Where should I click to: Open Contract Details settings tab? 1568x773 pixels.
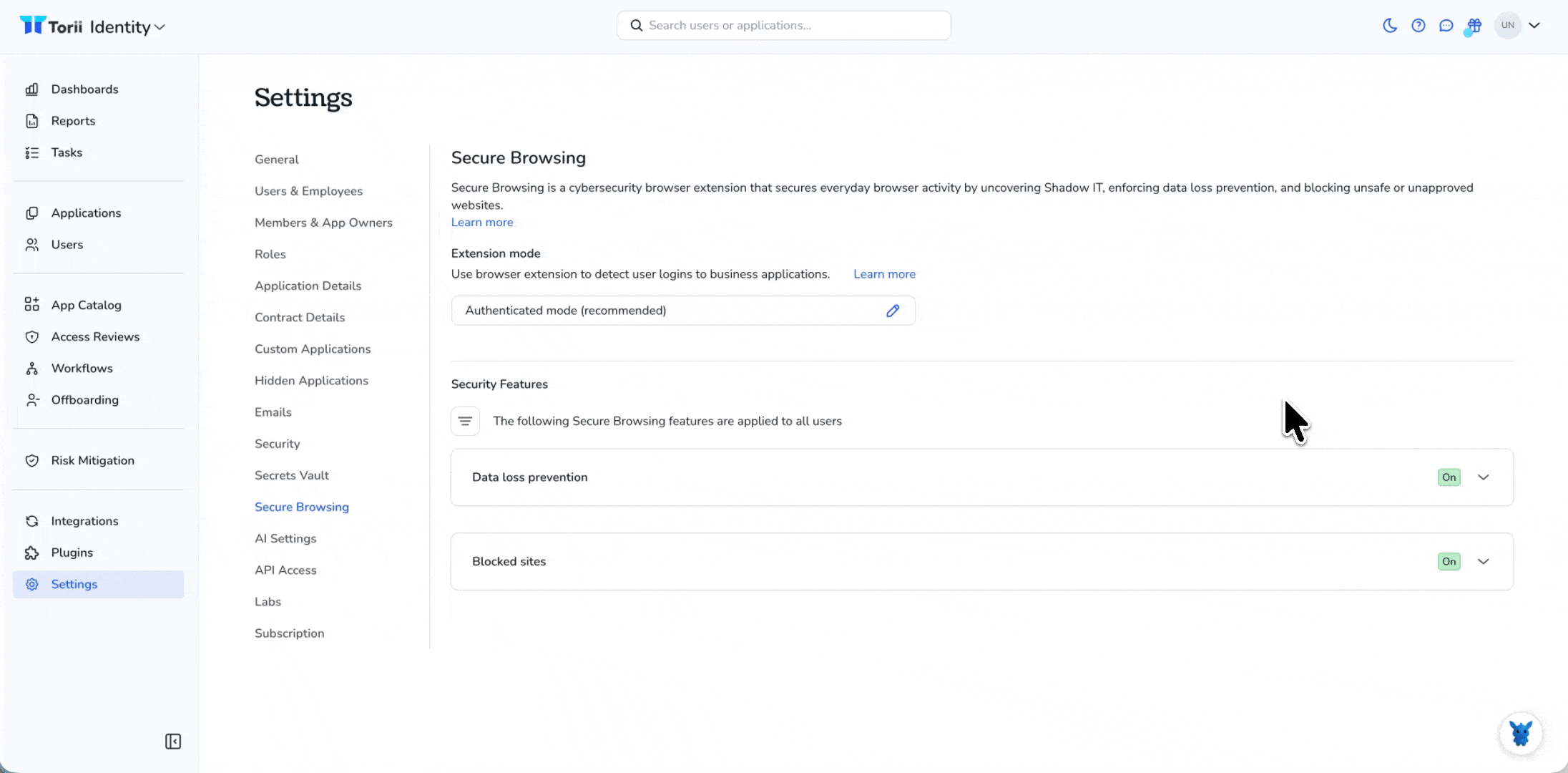(x=300, y=317)
